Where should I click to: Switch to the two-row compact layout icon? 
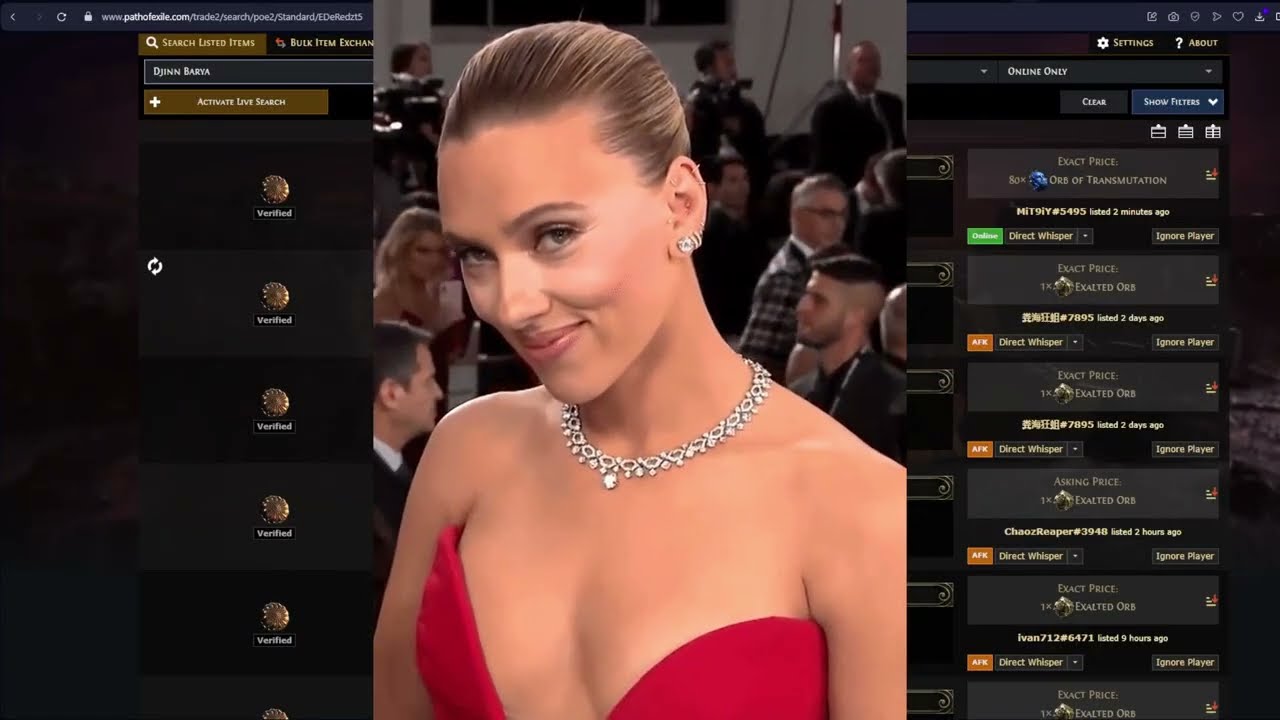pos(1158,131)
